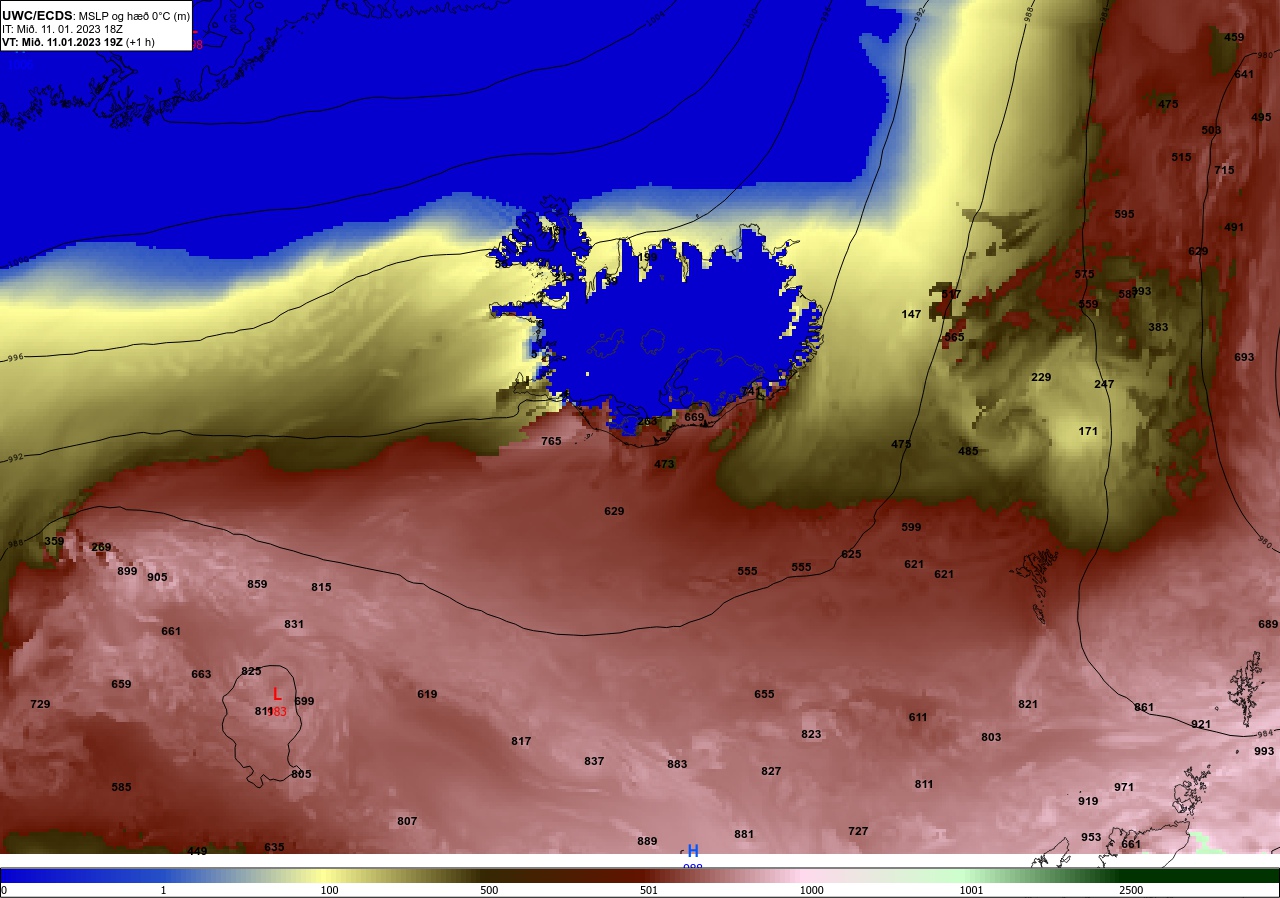
Task: Click the height value 595
Action: coord(1124,214)
